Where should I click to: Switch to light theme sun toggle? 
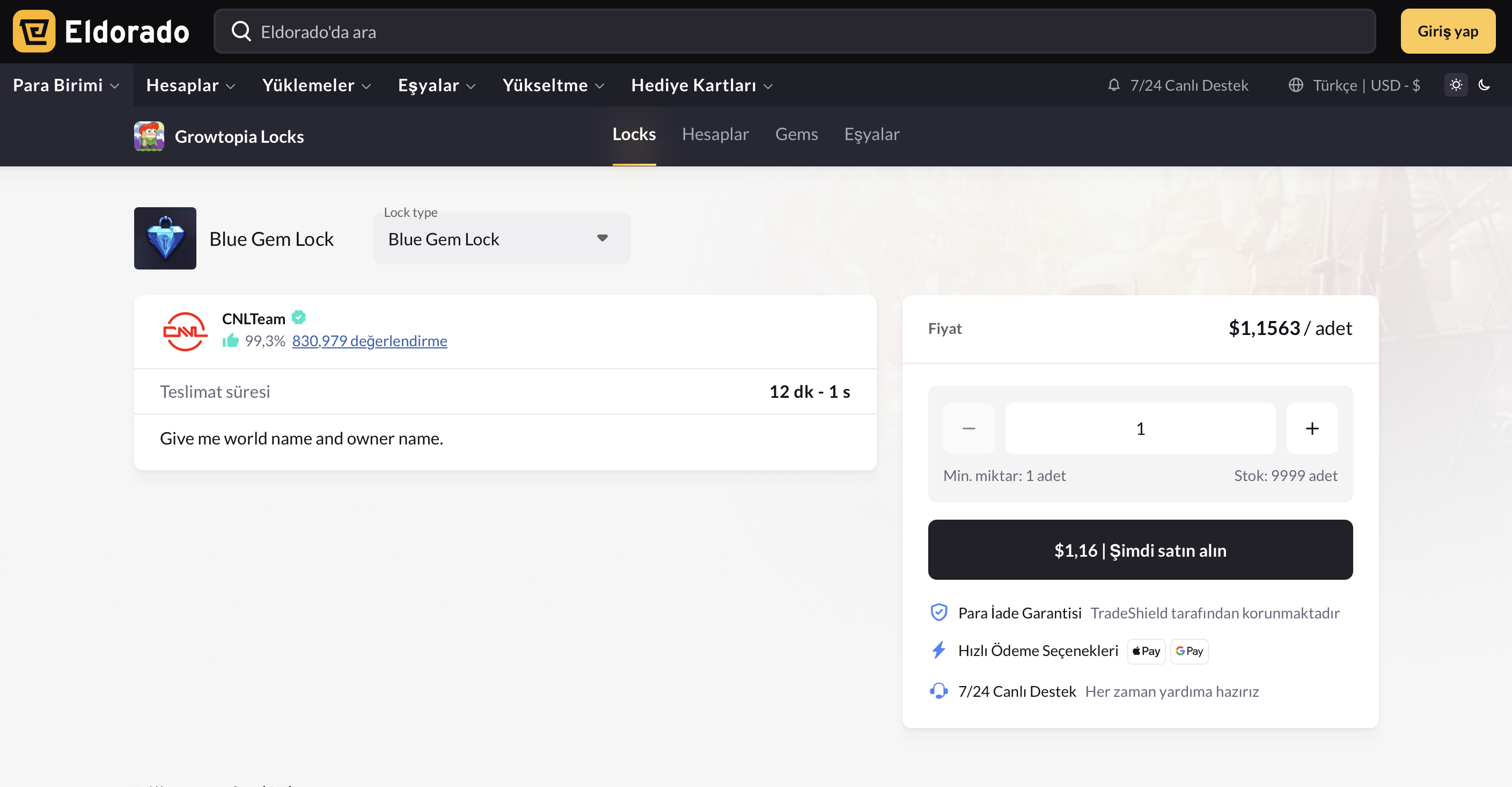pyautogui.click(x=1456, y=85)
